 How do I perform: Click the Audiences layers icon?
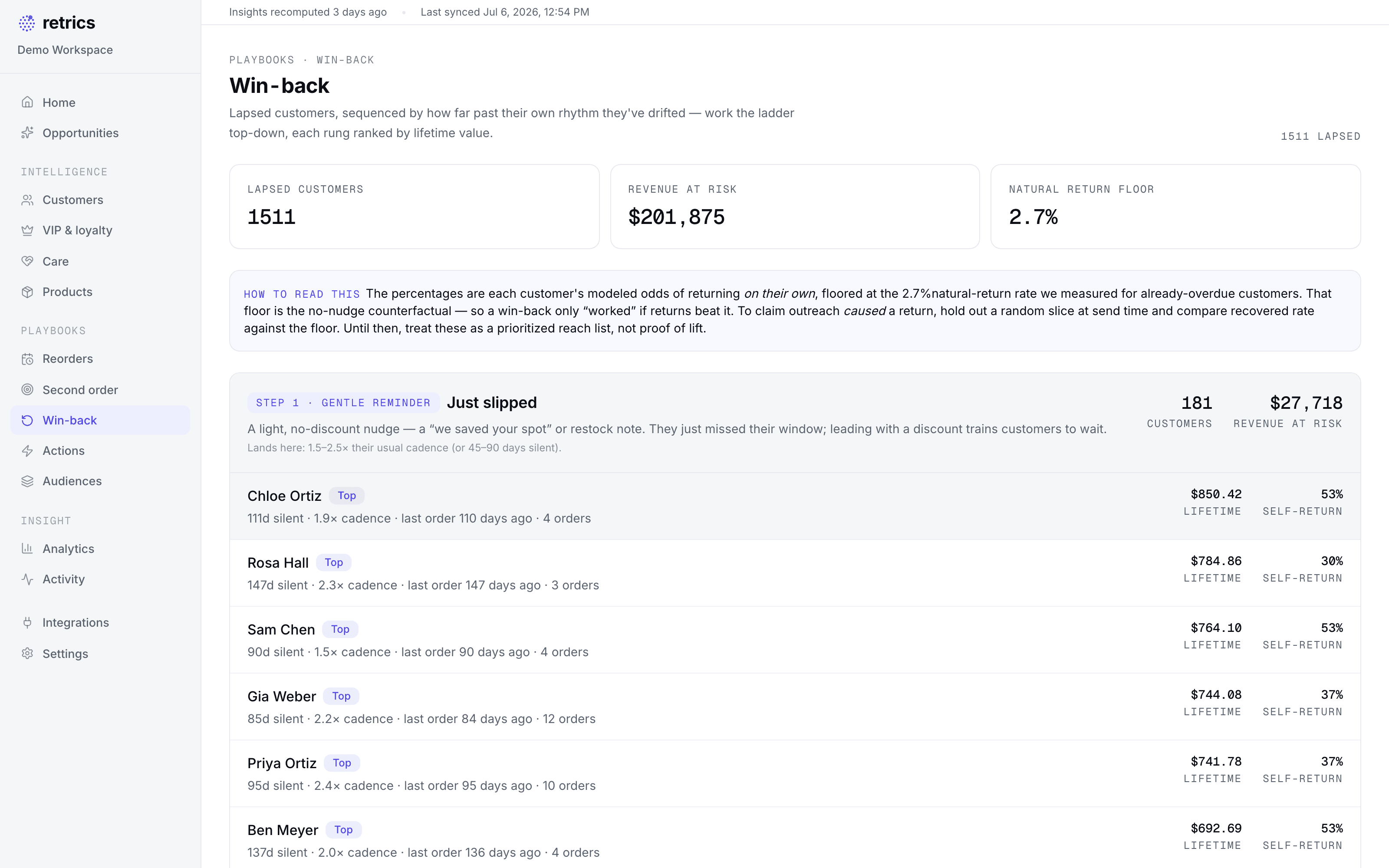click(x=27, y=481)
